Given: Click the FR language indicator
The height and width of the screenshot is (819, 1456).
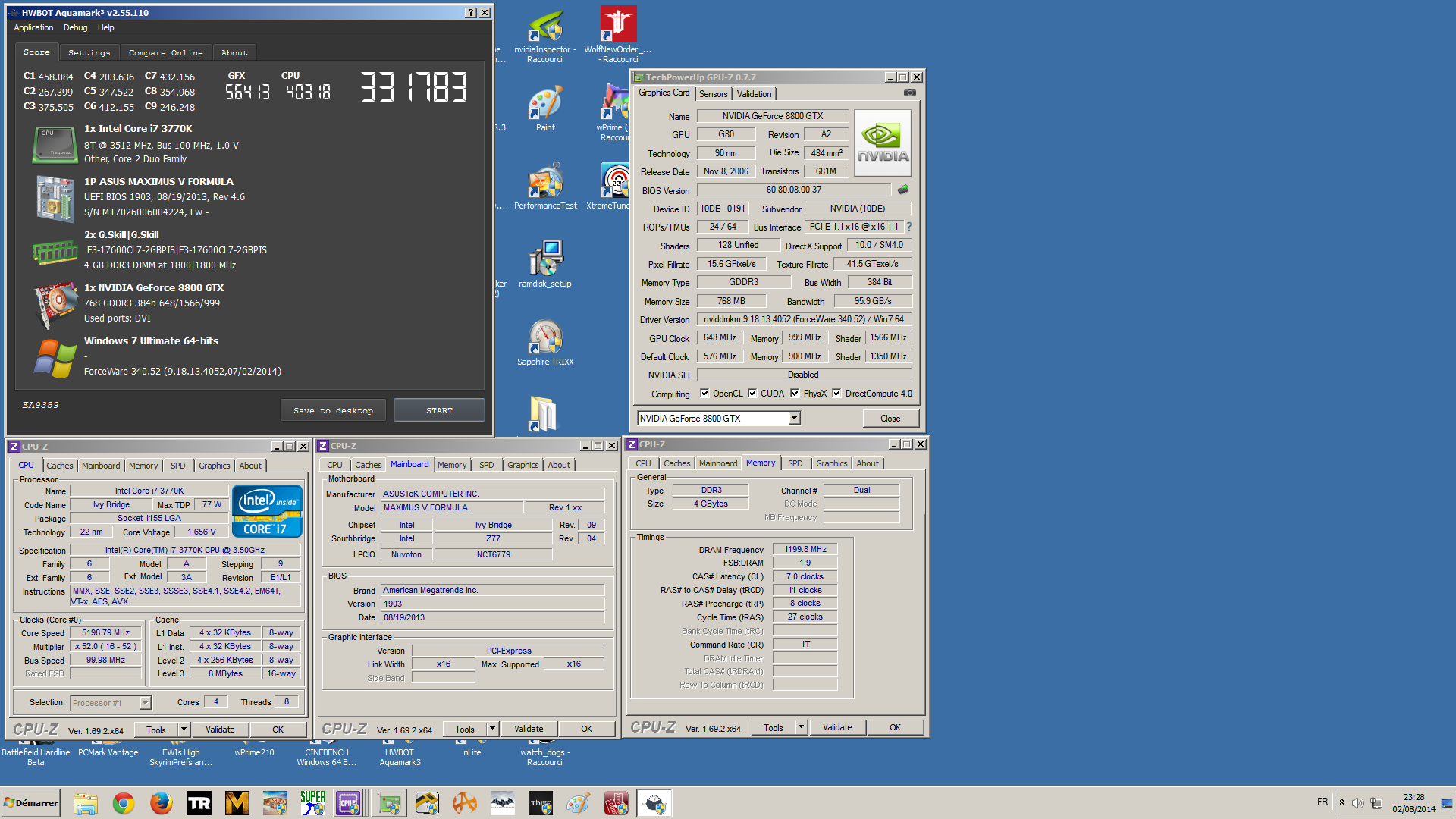Looking at the screenshot, I should [1323, 802].
